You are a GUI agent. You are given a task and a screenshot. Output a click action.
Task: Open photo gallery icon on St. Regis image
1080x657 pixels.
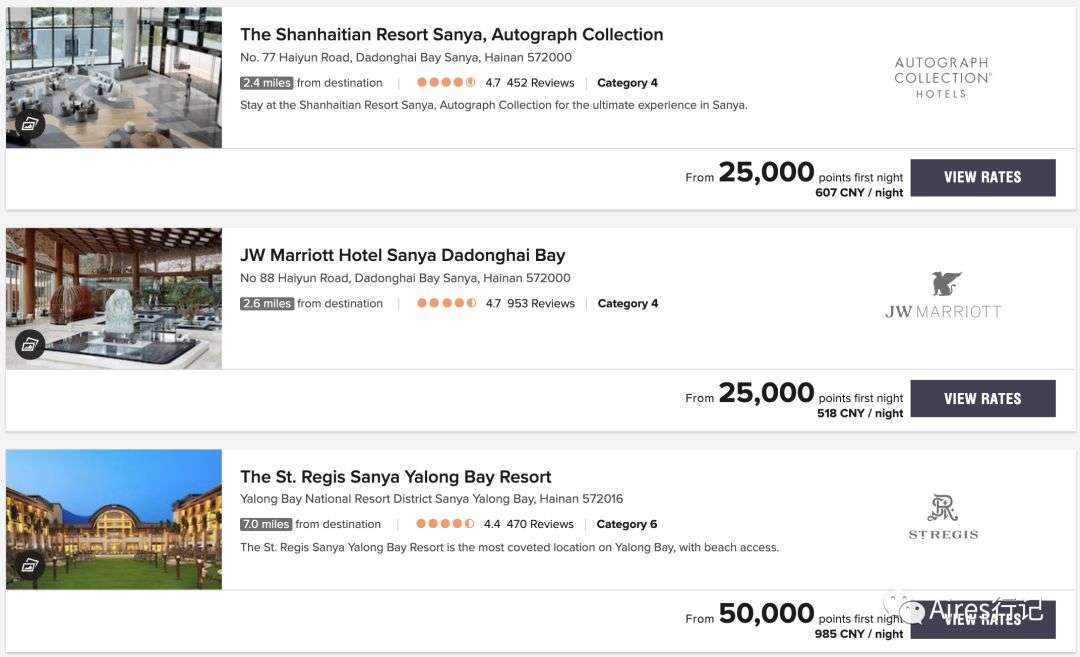[x=29, y=566]
